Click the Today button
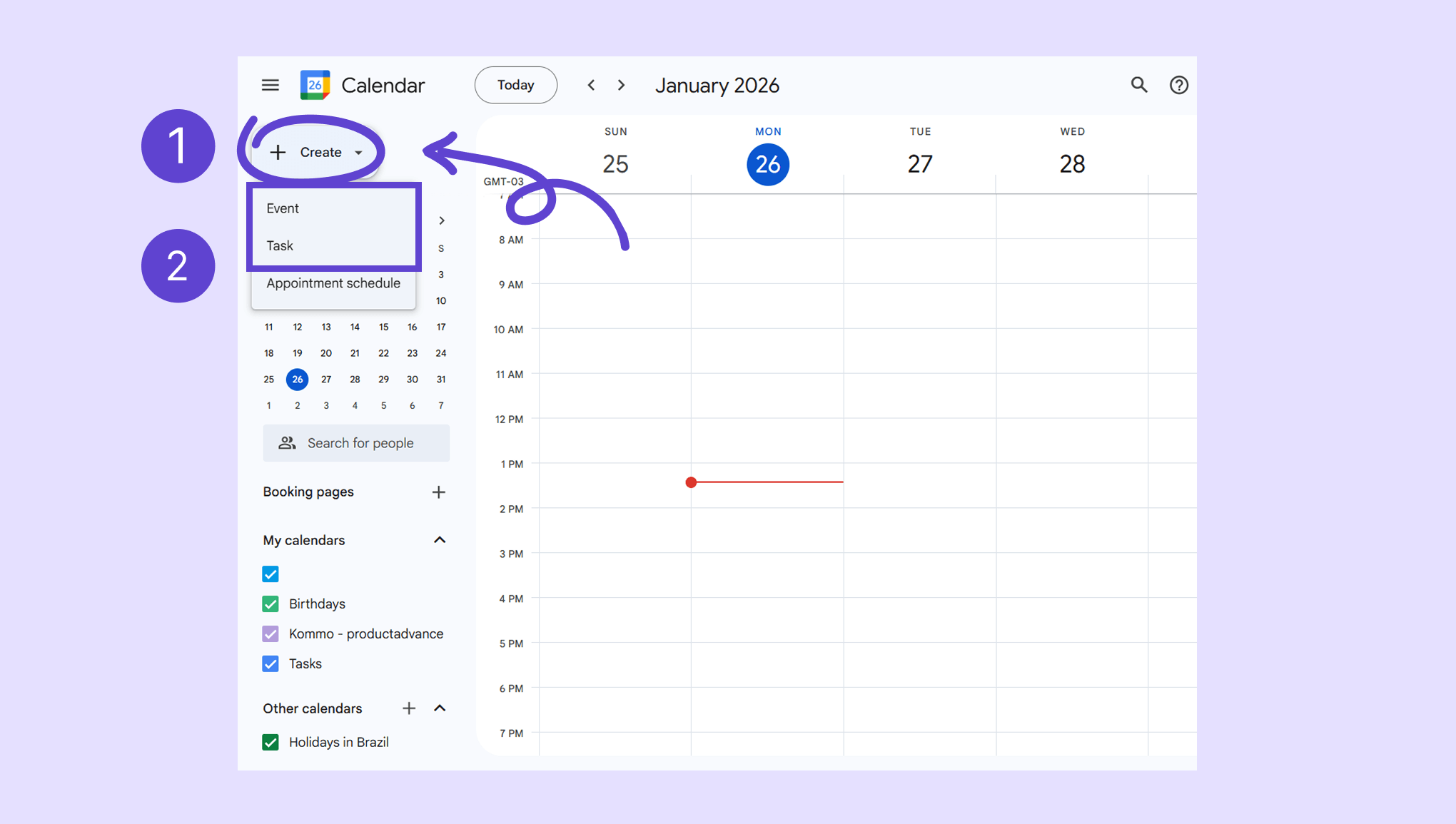Viewport: 1456px width, 824px height. coord(515,85)
